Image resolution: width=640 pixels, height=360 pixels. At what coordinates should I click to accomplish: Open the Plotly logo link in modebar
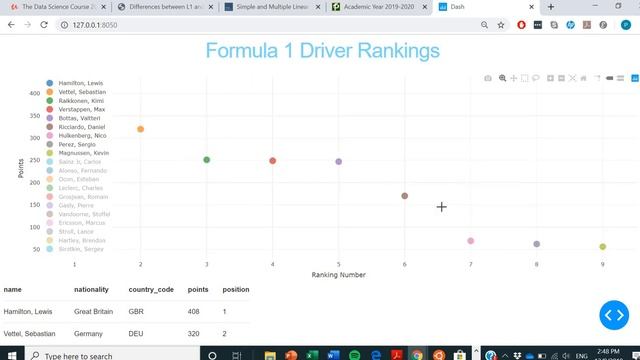(x=635, y=78)
